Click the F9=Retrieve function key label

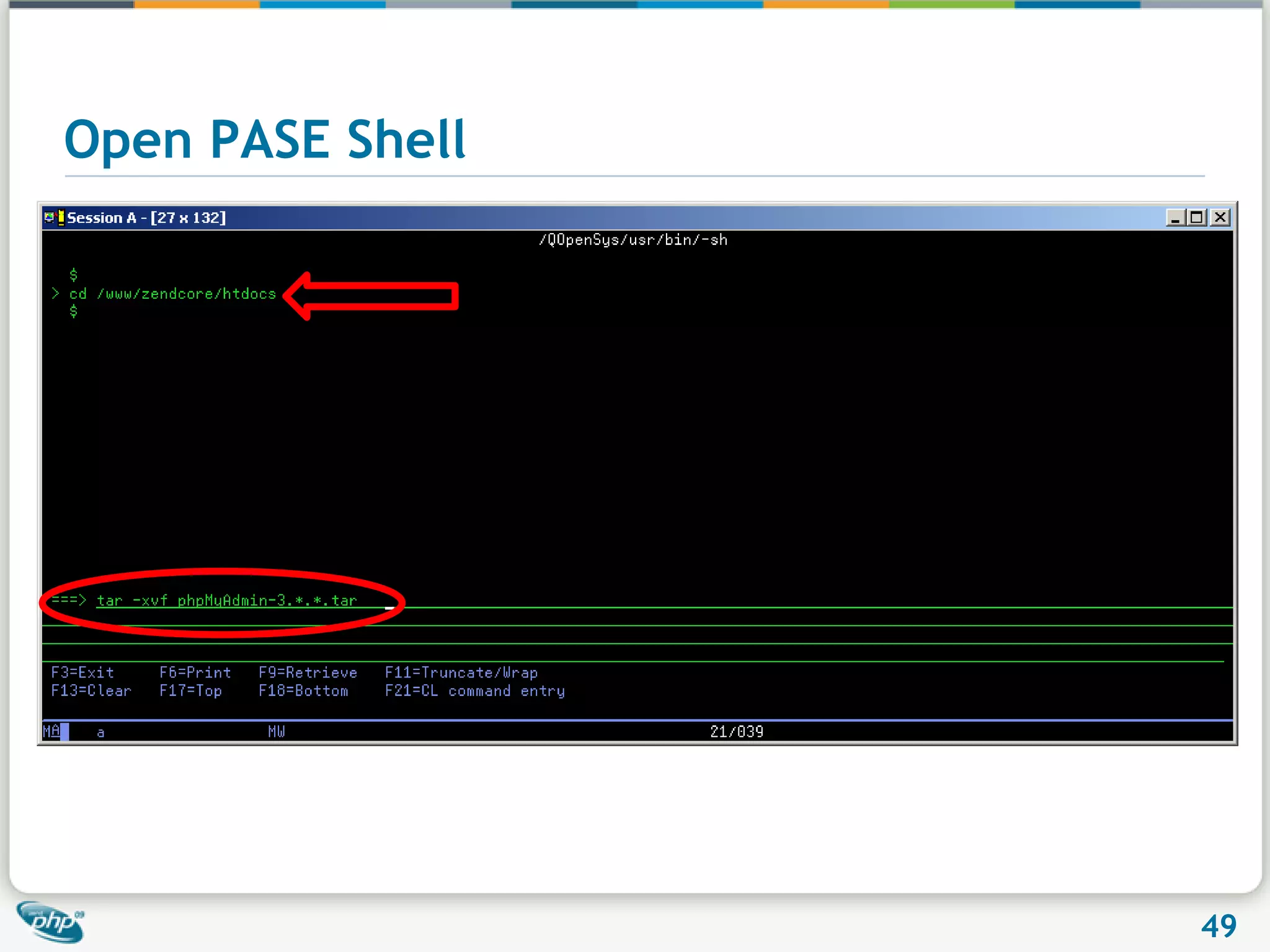308,672
